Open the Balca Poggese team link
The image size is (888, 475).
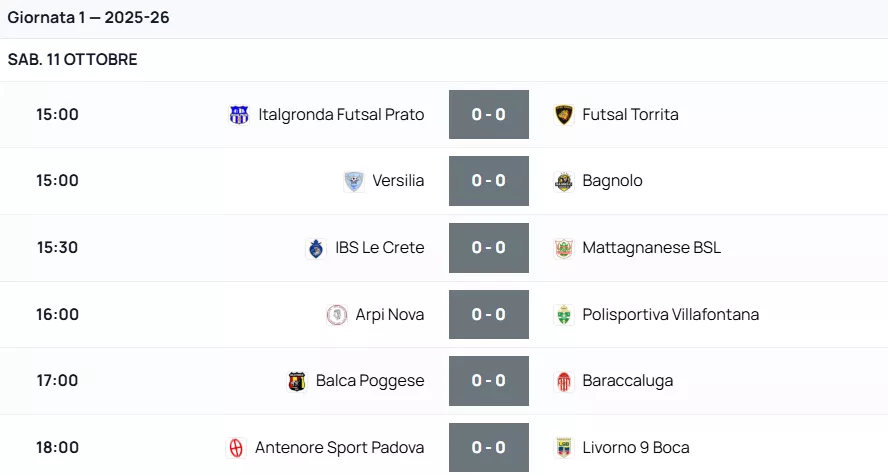[x=370, y=381]
